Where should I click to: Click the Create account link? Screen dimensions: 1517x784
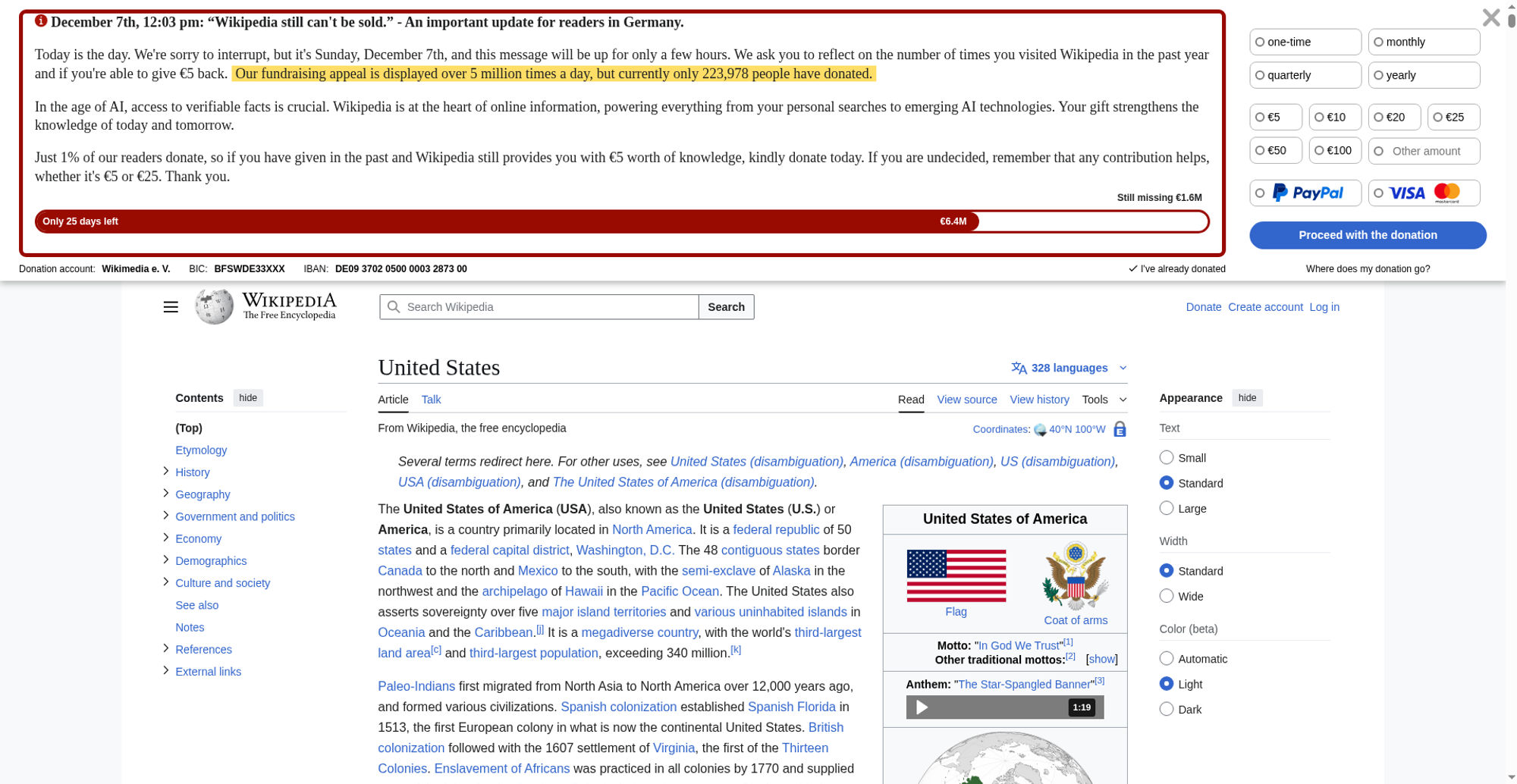point(1264,307)
